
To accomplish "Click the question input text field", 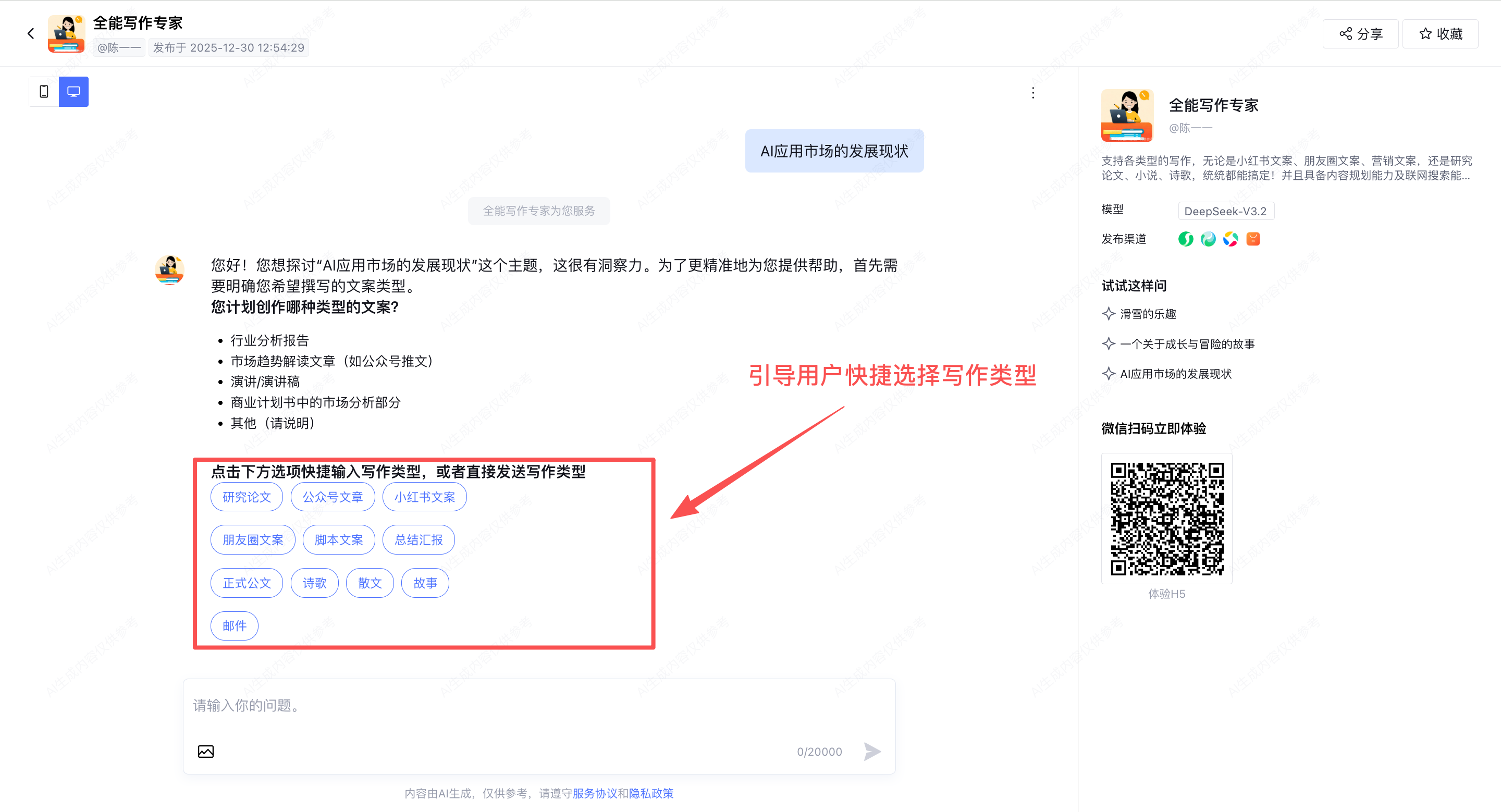I will [x=538, y=706].
